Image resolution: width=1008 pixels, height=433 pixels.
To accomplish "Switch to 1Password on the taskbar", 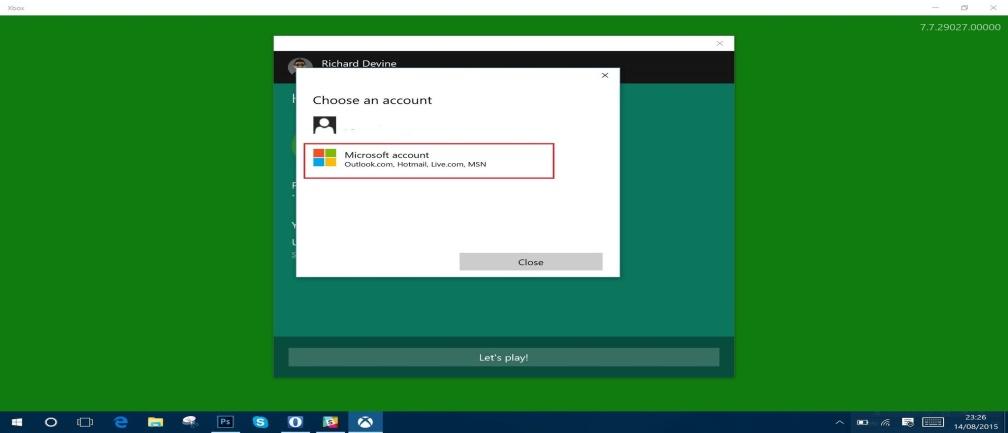I will coord(295,422).
